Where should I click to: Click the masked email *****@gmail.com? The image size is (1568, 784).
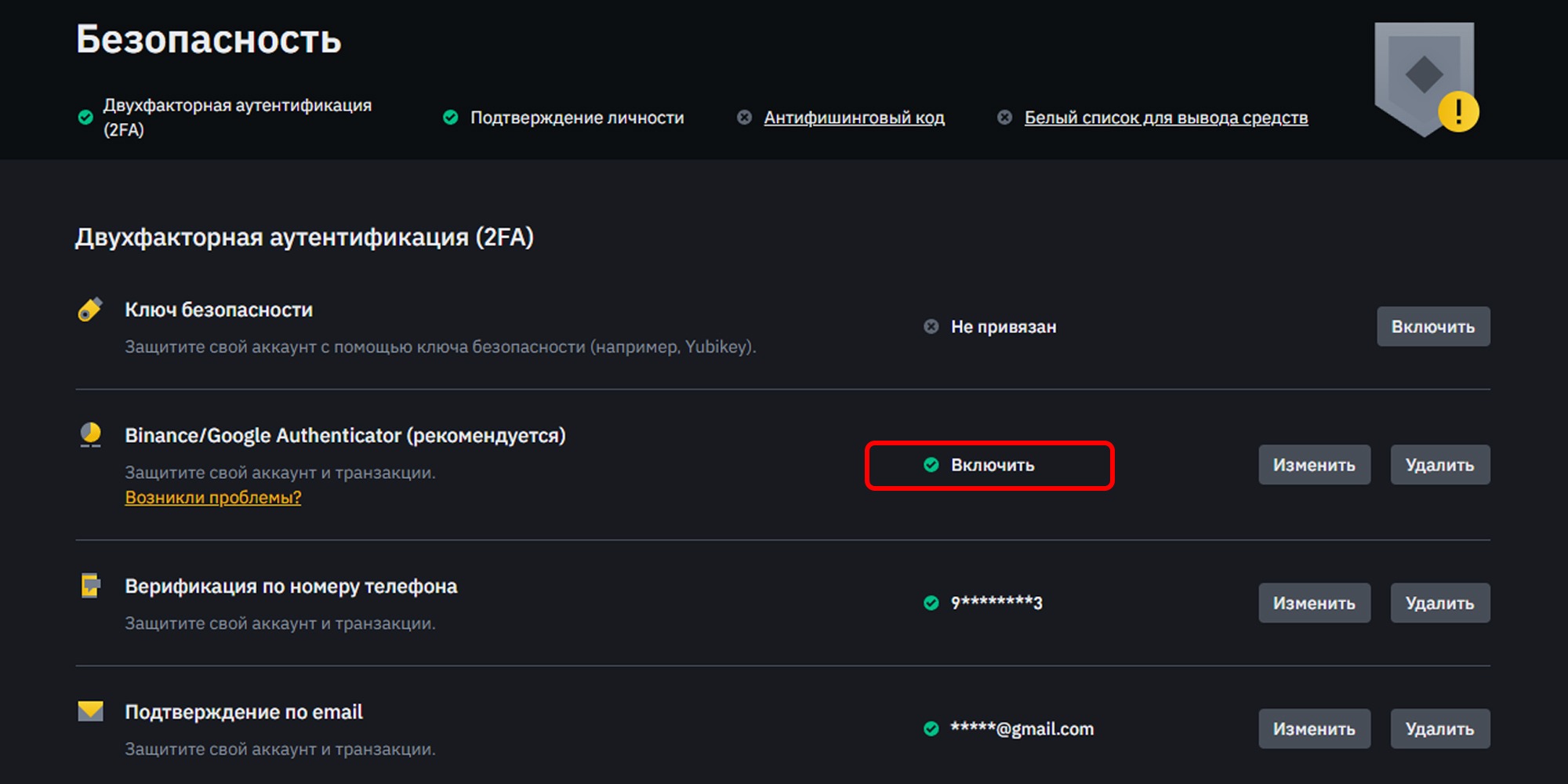click(x=1022, y=729)
